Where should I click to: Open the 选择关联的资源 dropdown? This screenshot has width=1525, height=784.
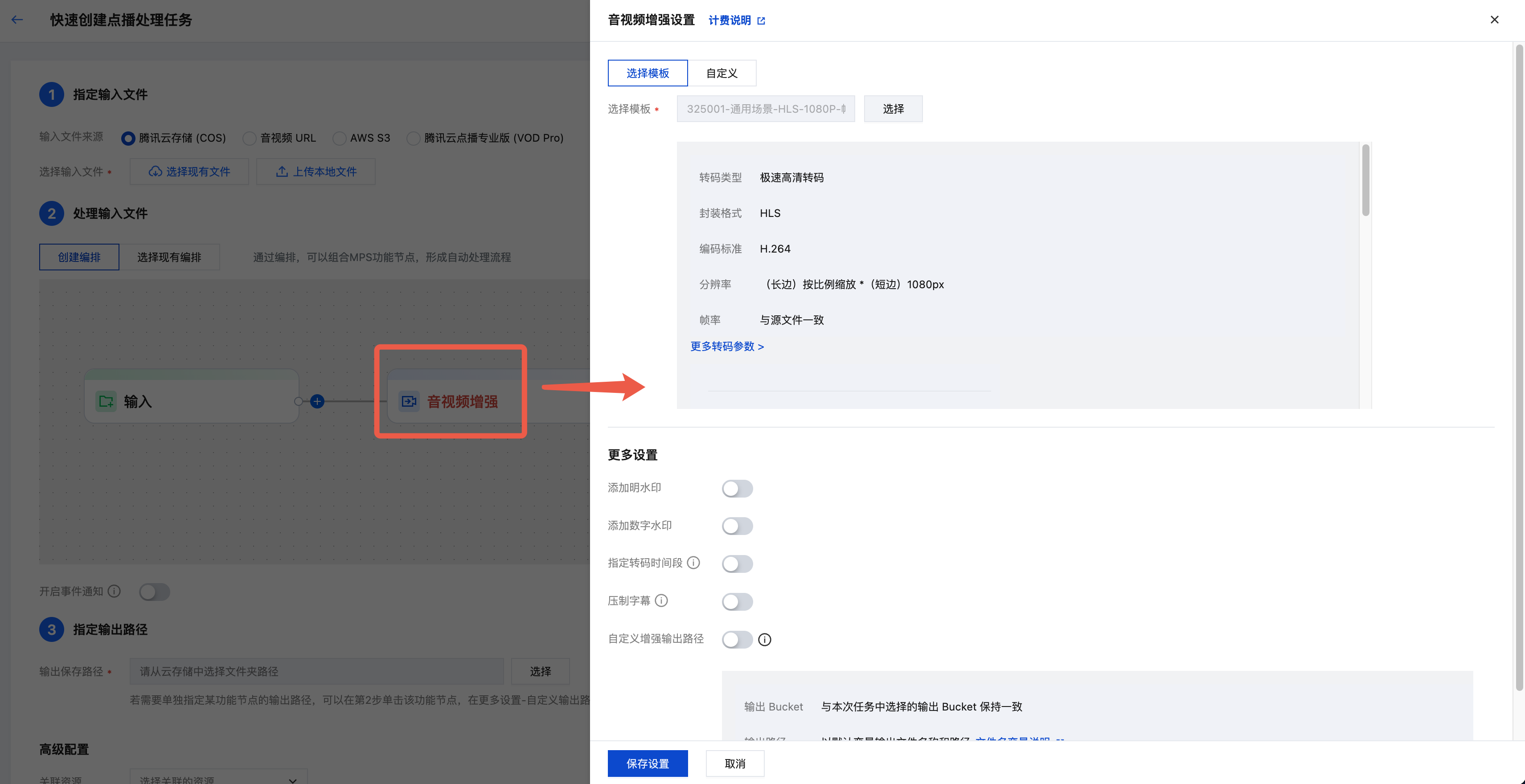218,779
